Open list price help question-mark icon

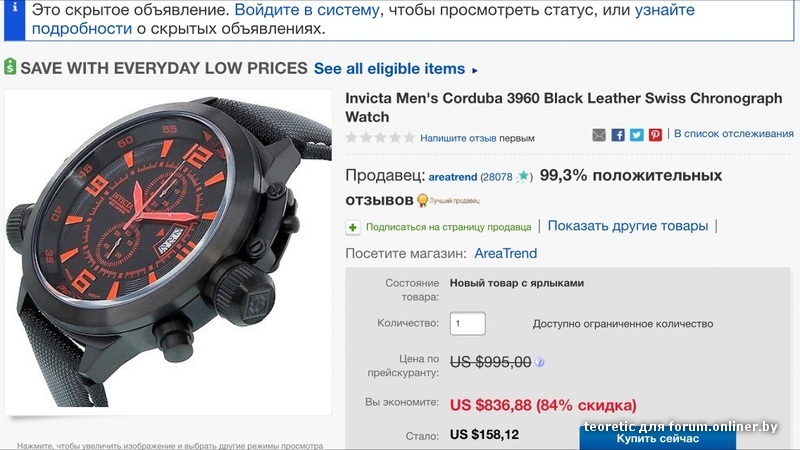point(539,362)
